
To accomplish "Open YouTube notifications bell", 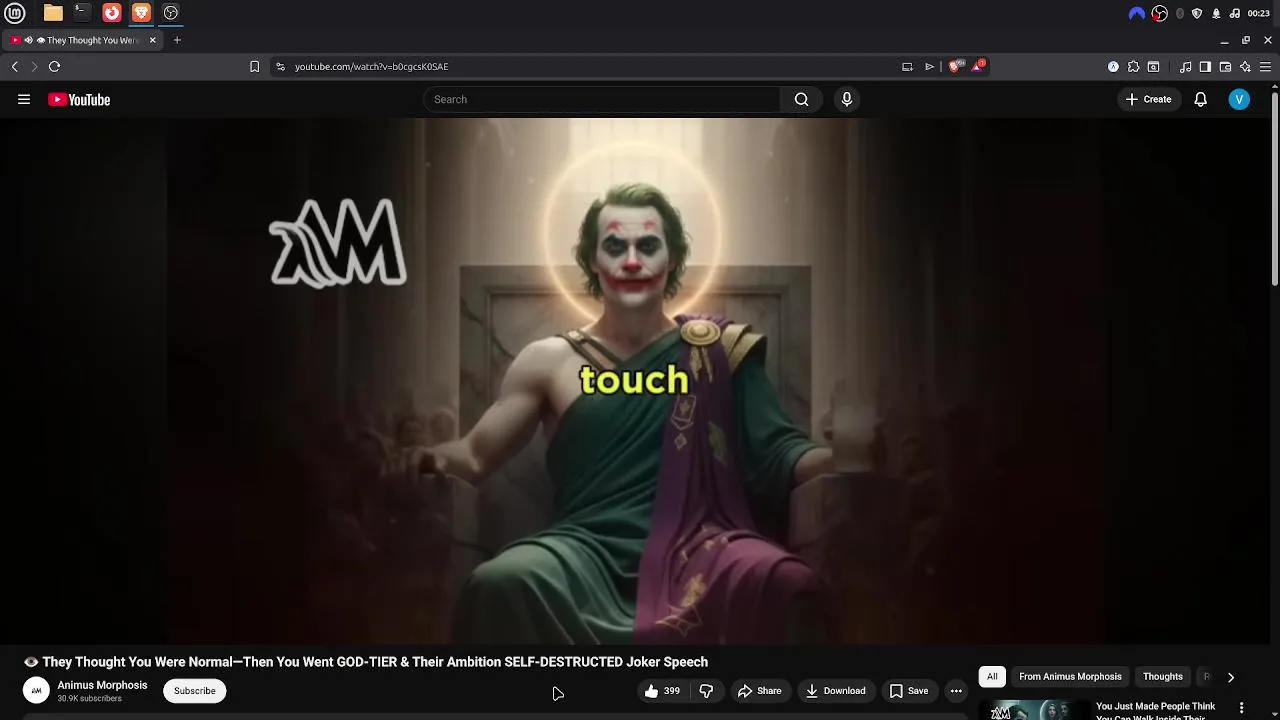I will point(1200,99).
